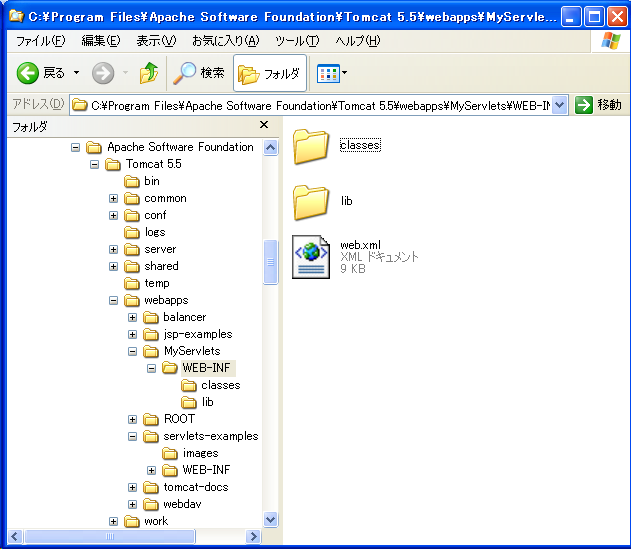Select the ROOT folder icon
This screenshot has height=549, width=631.
151,419
